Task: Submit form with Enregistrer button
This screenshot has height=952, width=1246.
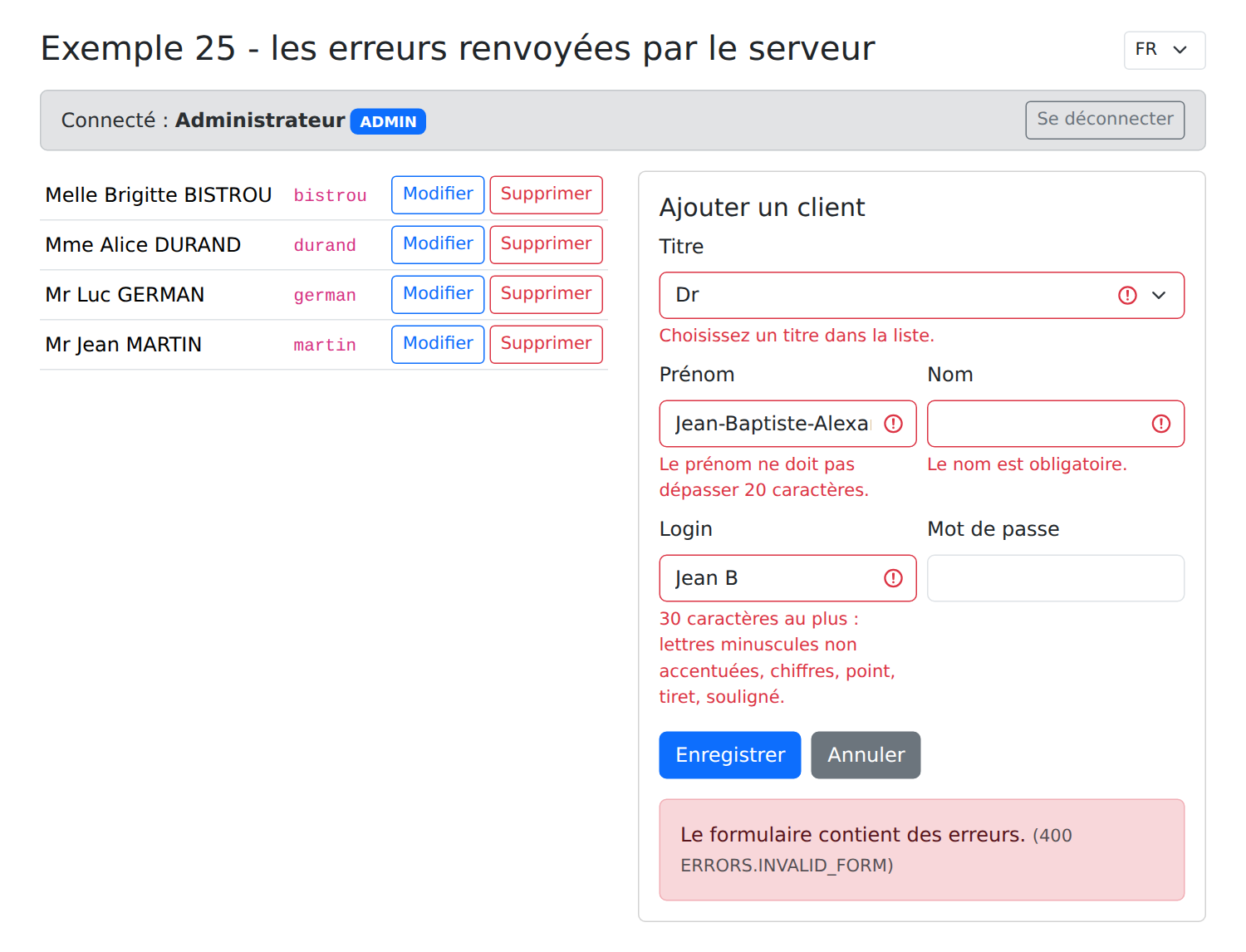Action: tap(730, 755)
